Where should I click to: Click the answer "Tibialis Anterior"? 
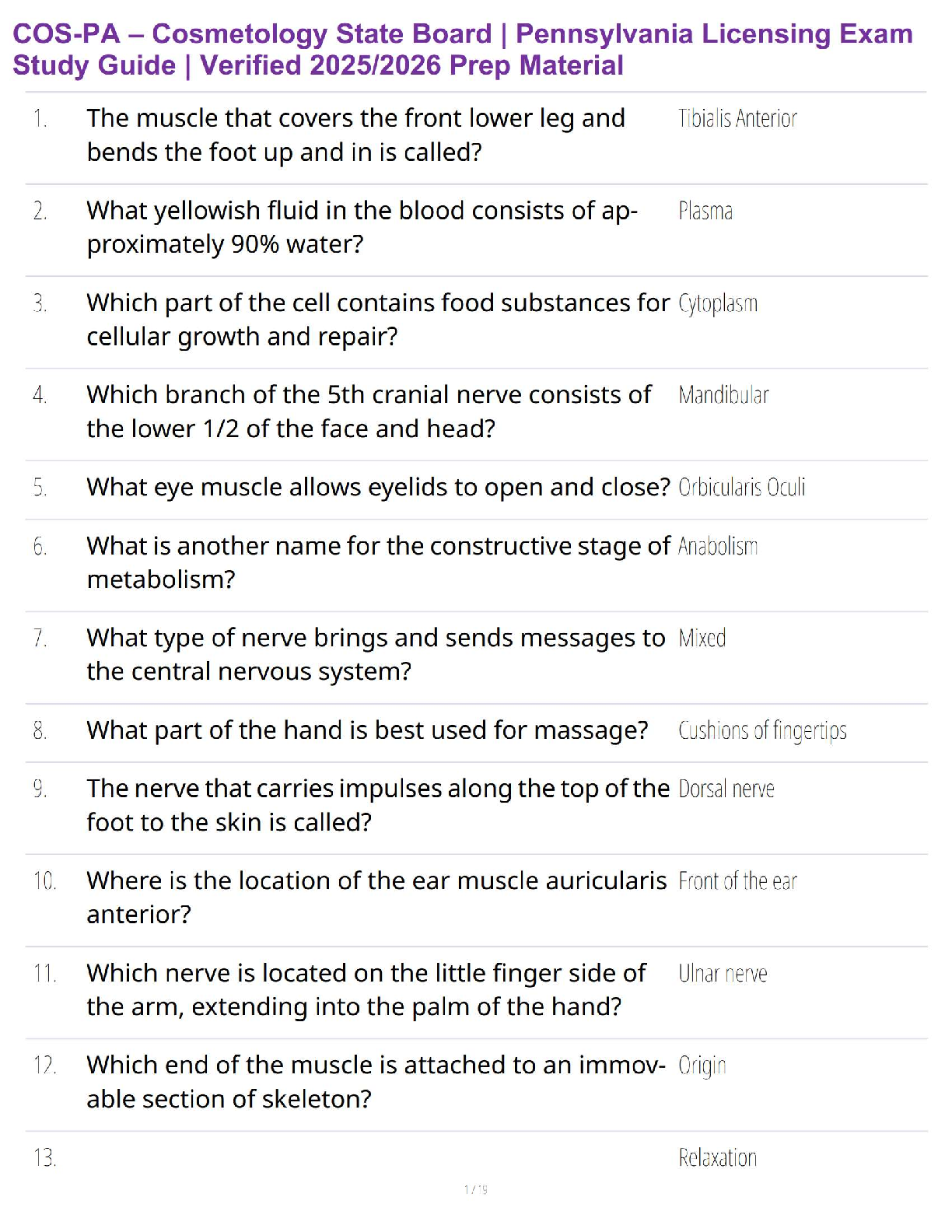coord(737,118)
